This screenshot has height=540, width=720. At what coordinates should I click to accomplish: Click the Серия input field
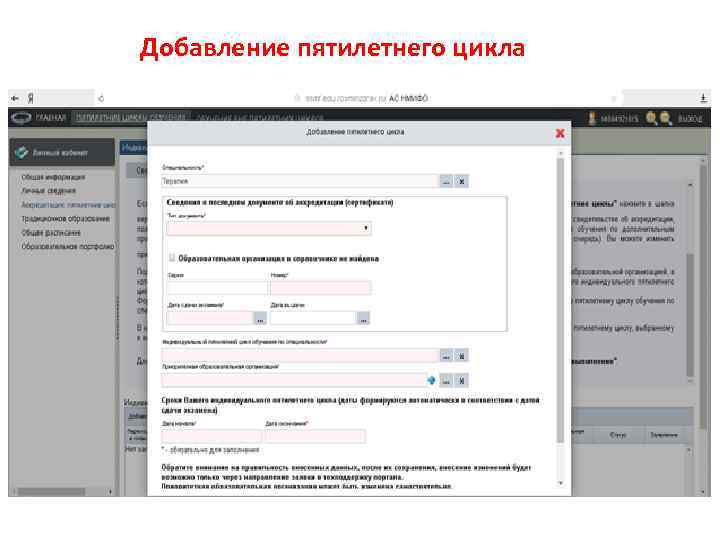(217, 288)
